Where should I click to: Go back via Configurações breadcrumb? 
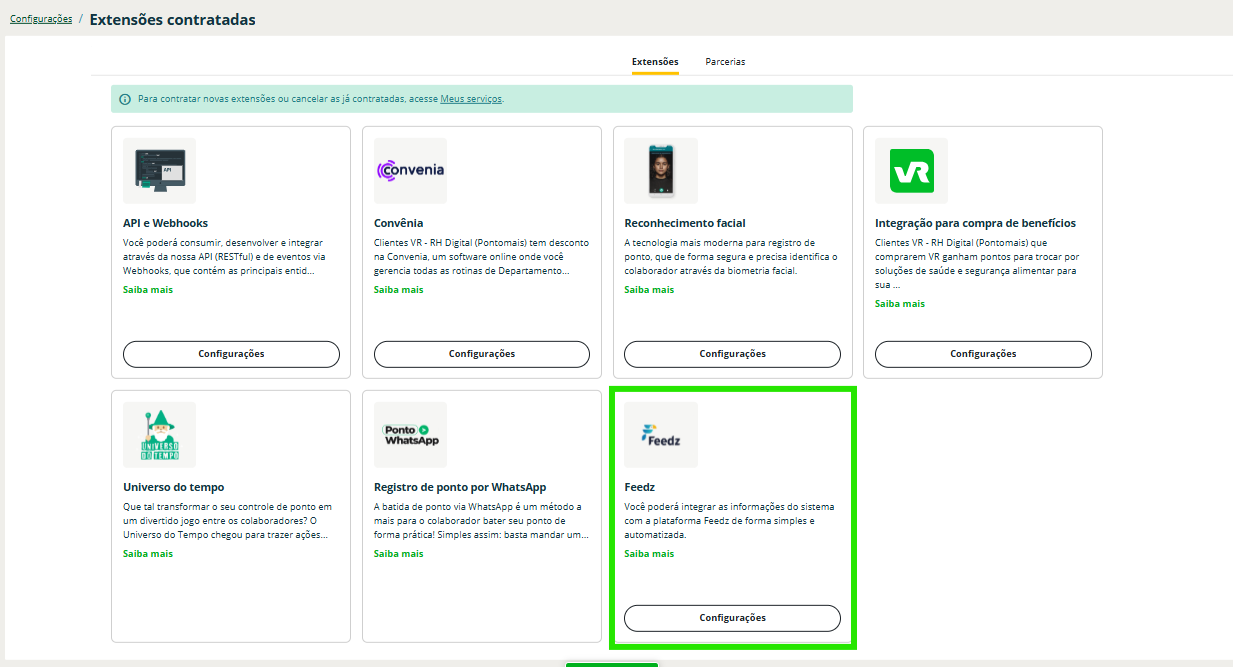pos(41,19)
